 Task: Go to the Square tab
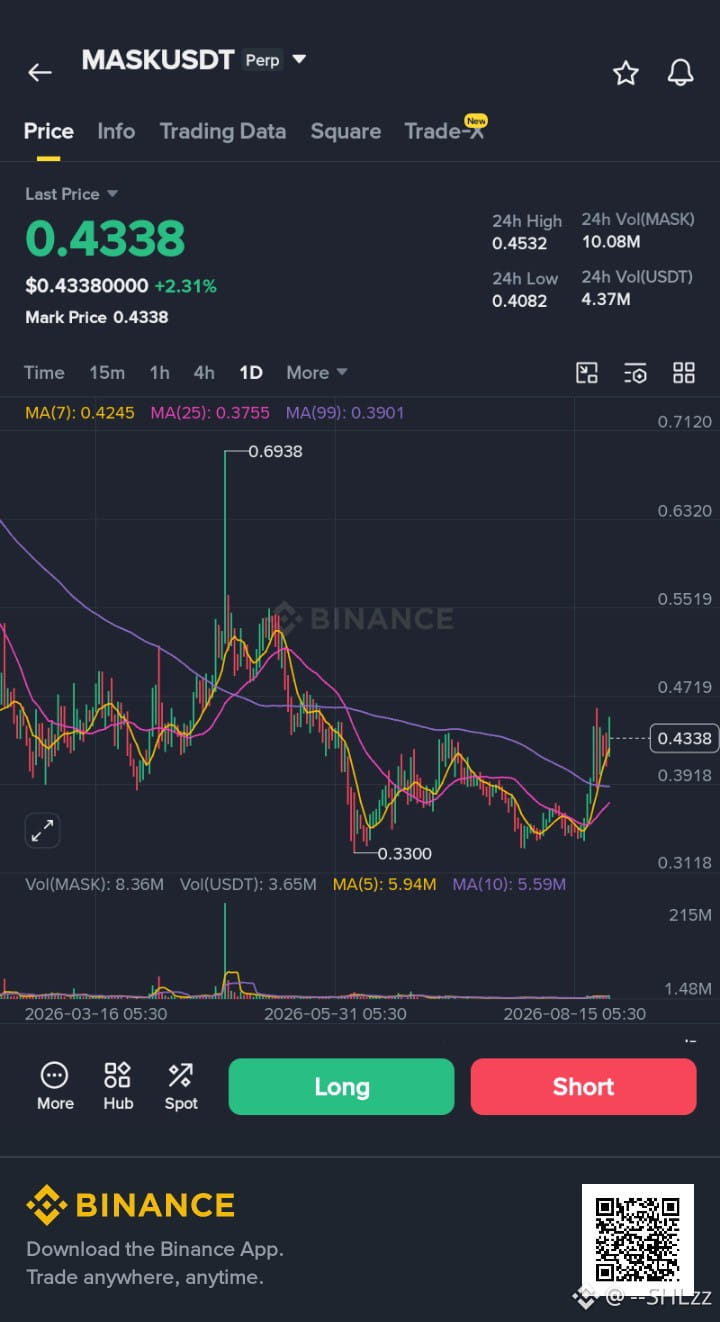tap(345, 131)
